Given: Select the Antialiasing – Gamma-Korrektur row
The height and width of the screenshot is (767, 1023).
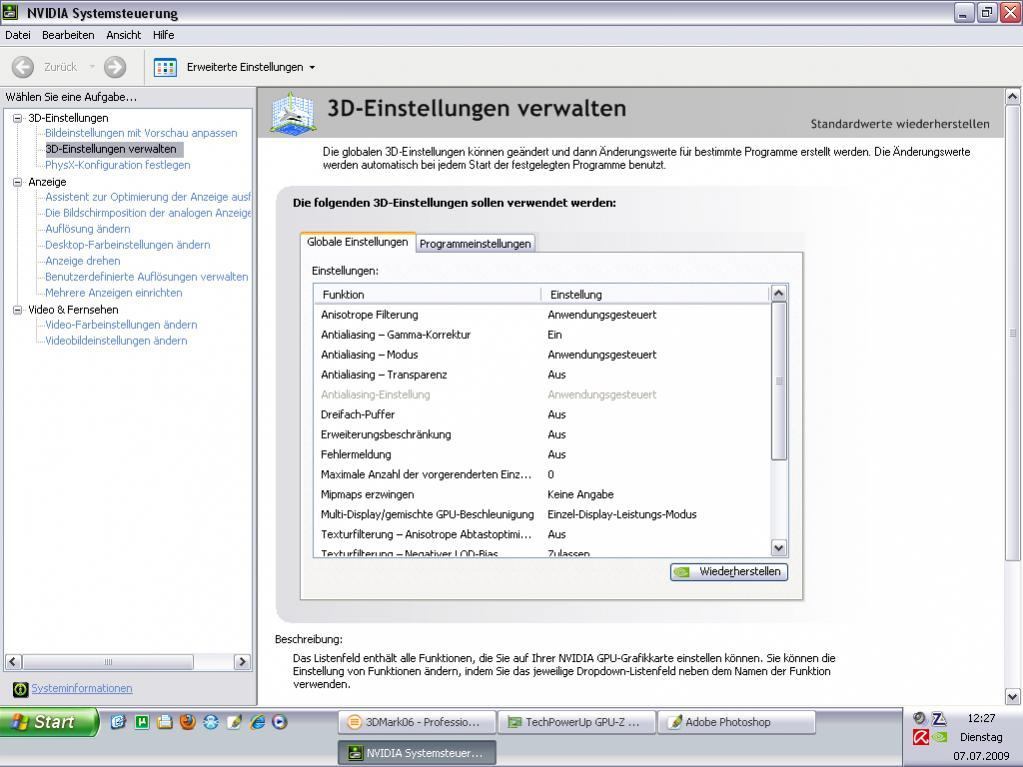Looking at the screenshot, I should click(x=542, y=335).
